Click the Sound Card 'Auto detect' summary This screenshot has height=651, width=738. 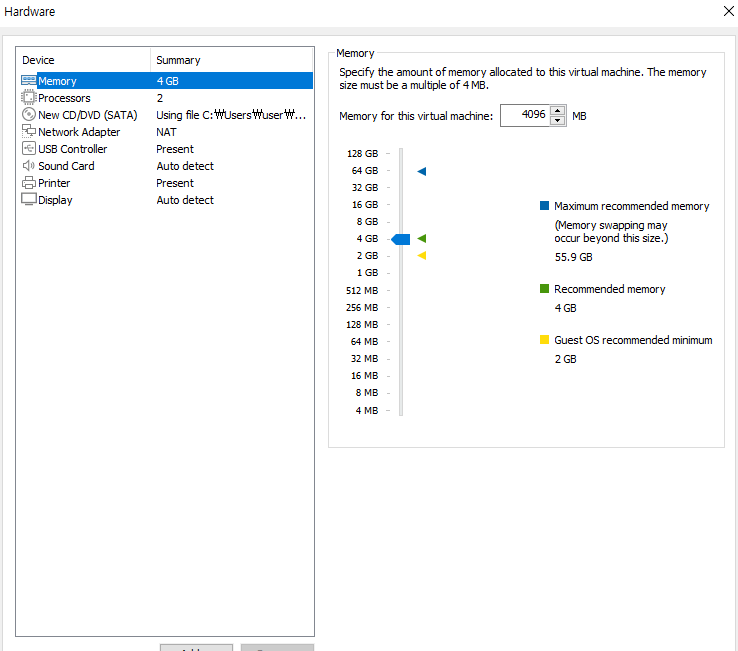tap(185, 166)
